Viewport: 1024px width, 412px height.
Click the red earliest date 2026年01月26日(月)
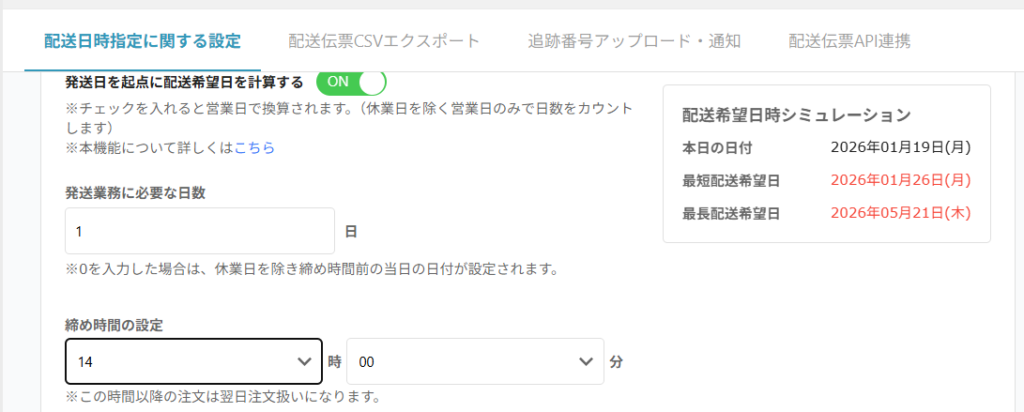point(901,180)
